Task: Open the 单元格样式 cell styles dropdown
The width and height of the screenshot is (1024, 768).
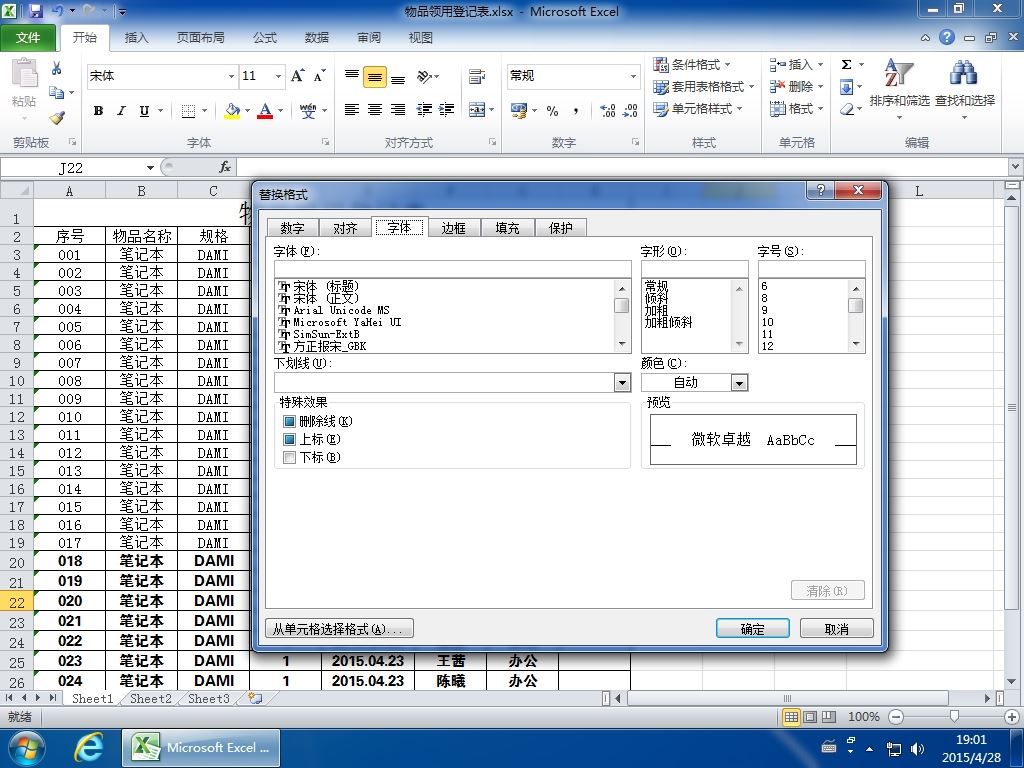Action: point(698,108)
